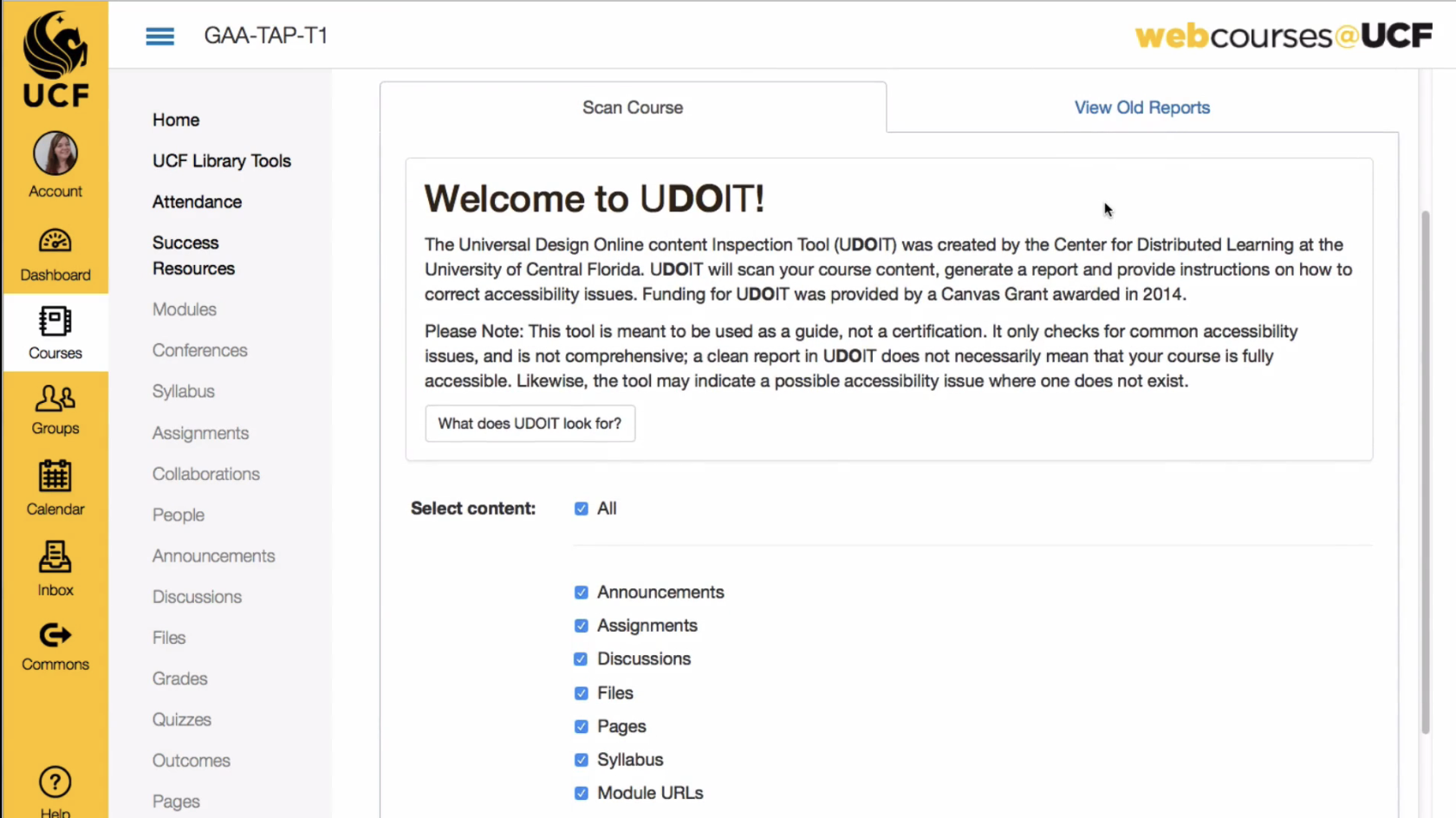Open People in the course navigation

click(179, 515)
